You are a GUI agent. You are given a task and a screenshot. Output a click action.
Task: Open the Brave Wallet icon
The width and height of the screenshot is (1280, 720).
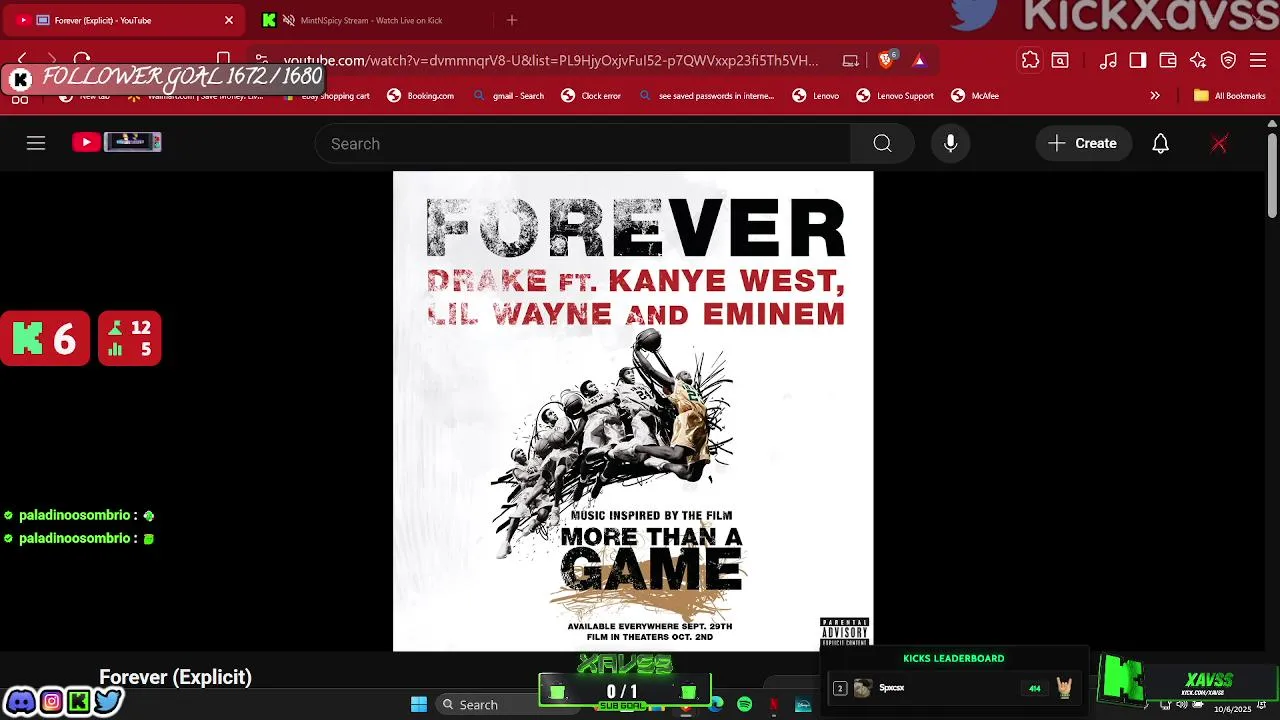coord(1168,61)
